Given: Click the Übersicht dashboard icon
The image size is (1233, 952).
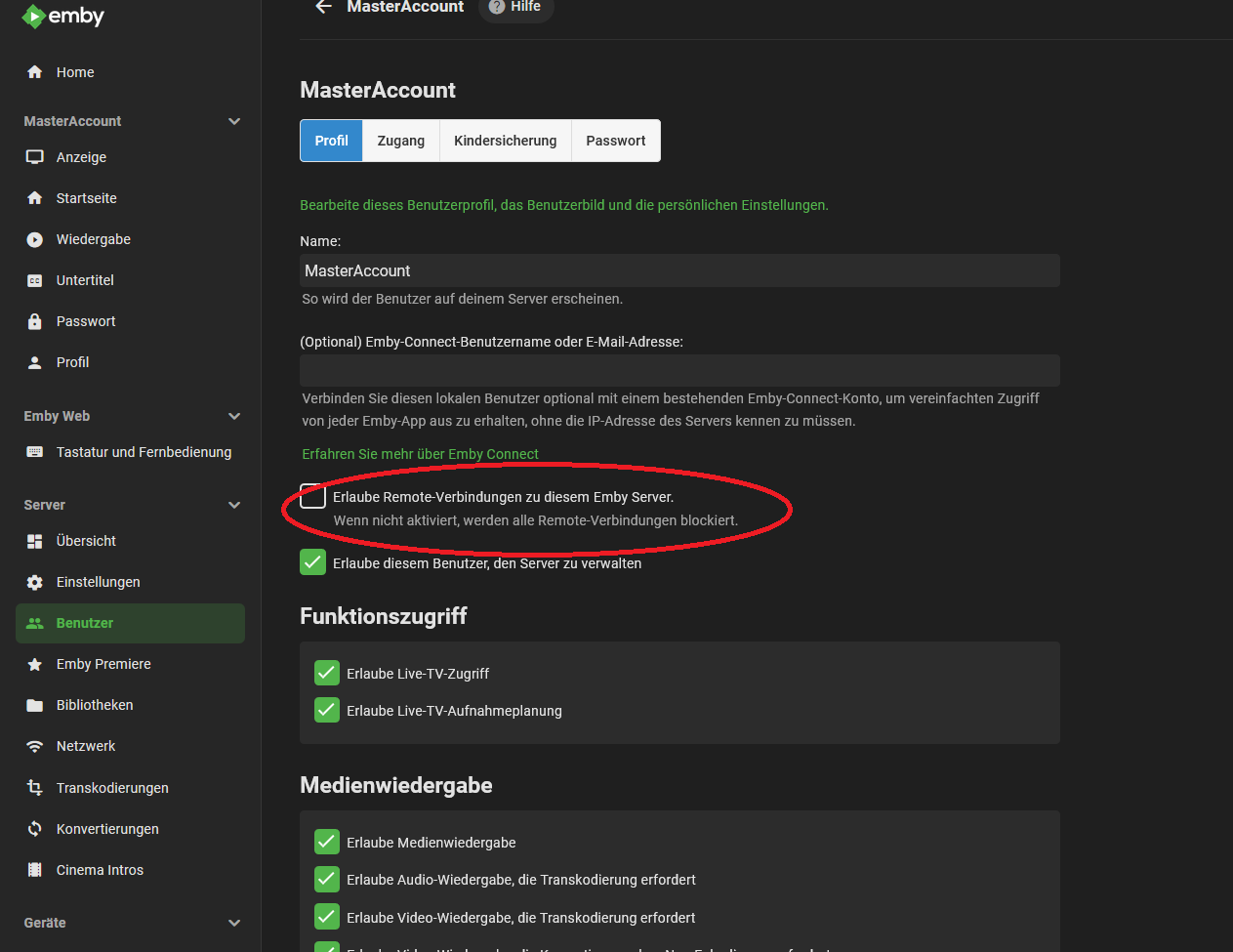Looking at the screenshot, I should pyautogui.click(x=35, y=541).
